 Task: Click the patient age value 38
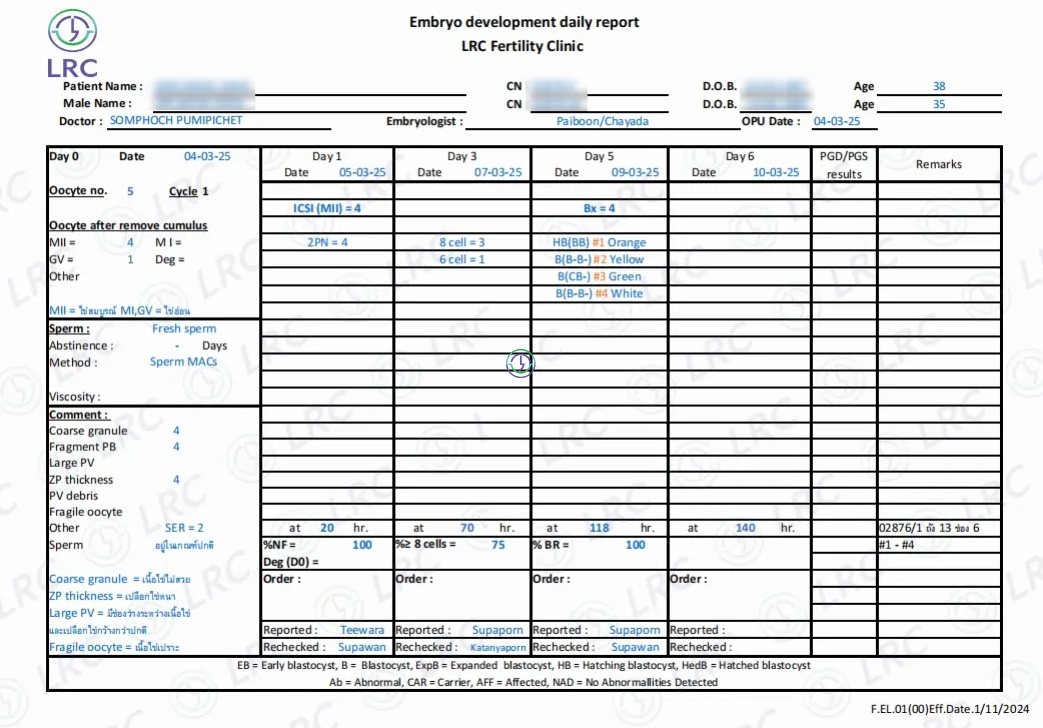pyautogui.click(x=938, y=86)
